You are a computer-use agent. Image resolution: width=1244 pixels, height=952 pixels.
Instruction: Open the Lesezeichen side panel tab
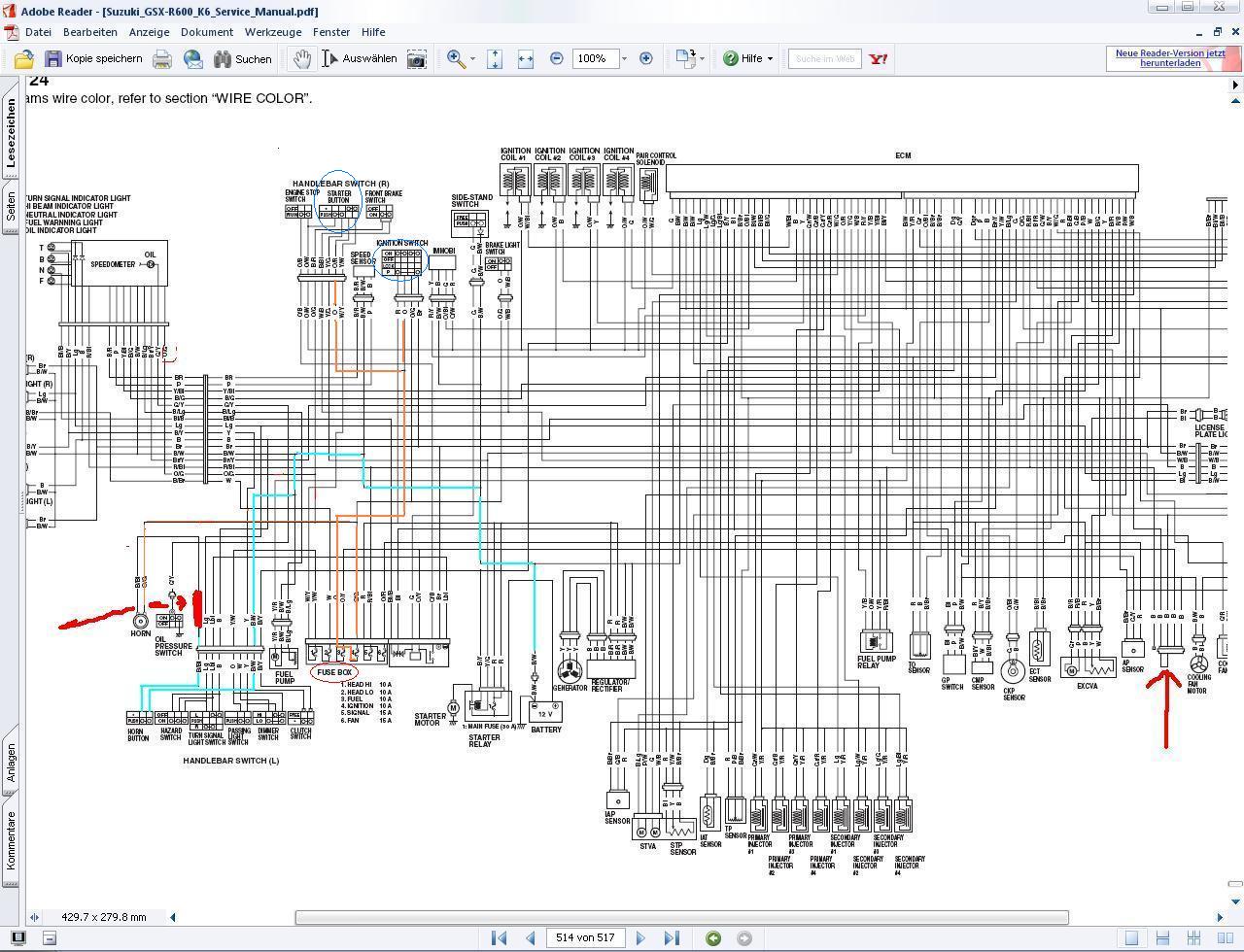(x=12, y=133)
